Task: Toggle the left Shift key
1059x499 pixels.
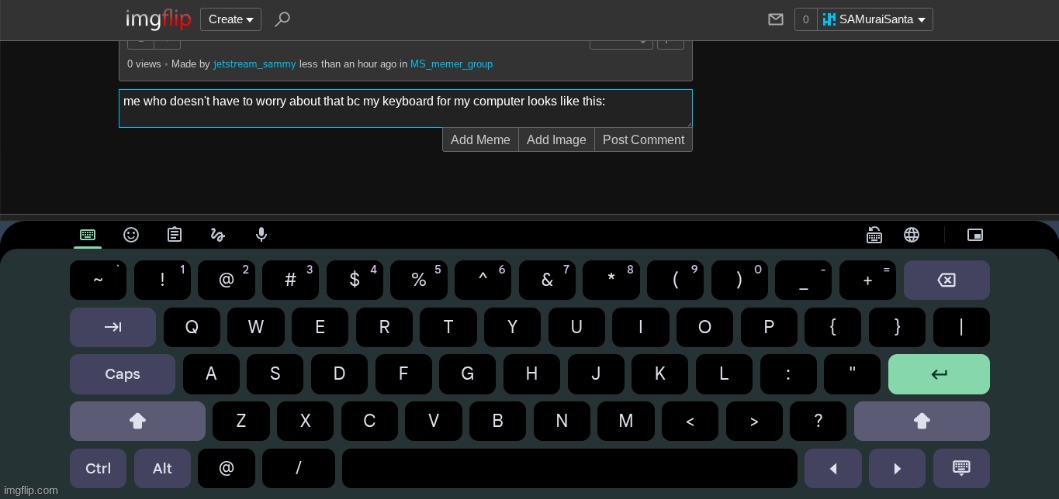Action: (x=137, y=421)
